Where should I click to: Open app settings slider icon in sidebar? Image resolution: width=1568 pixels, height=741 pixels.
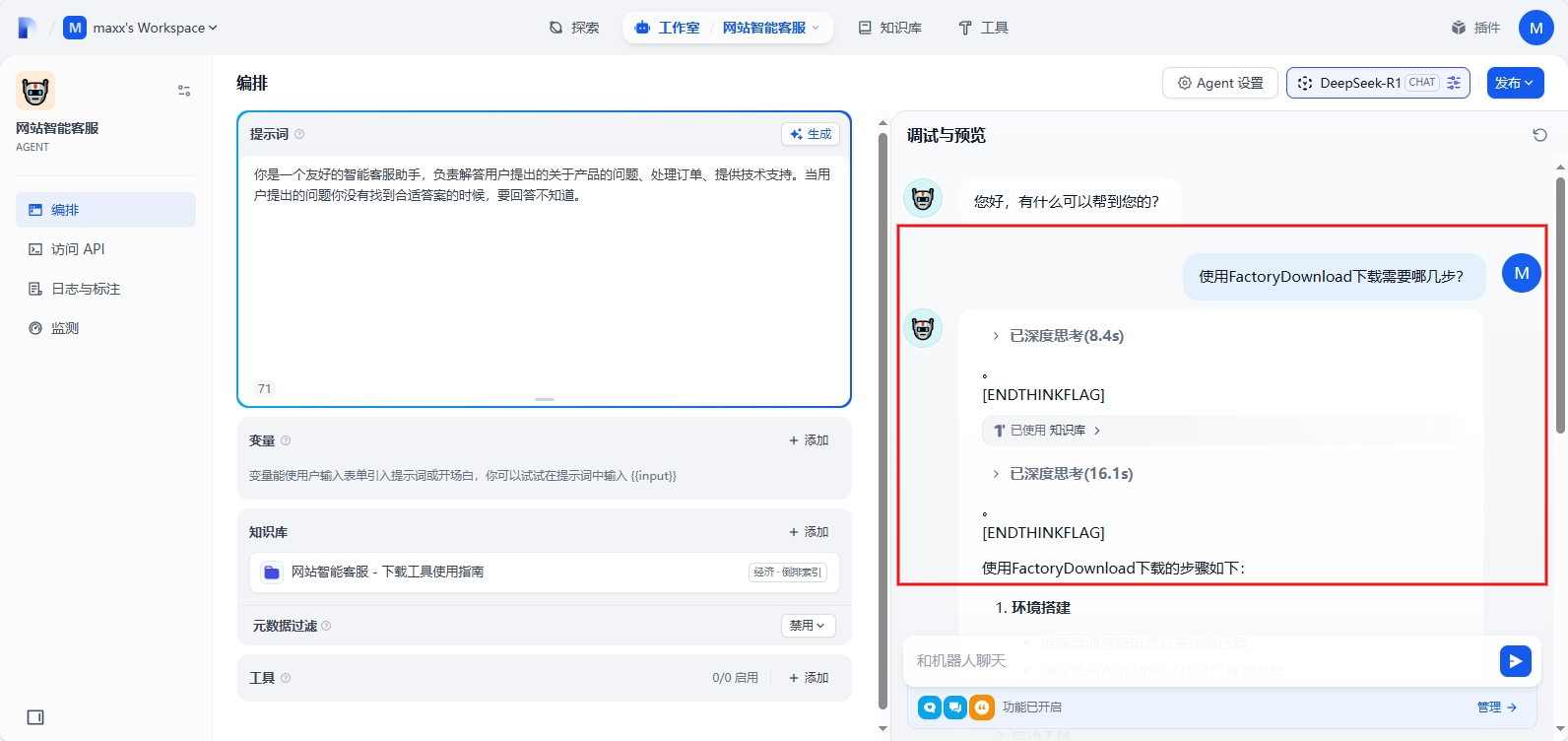pos(184,91)
